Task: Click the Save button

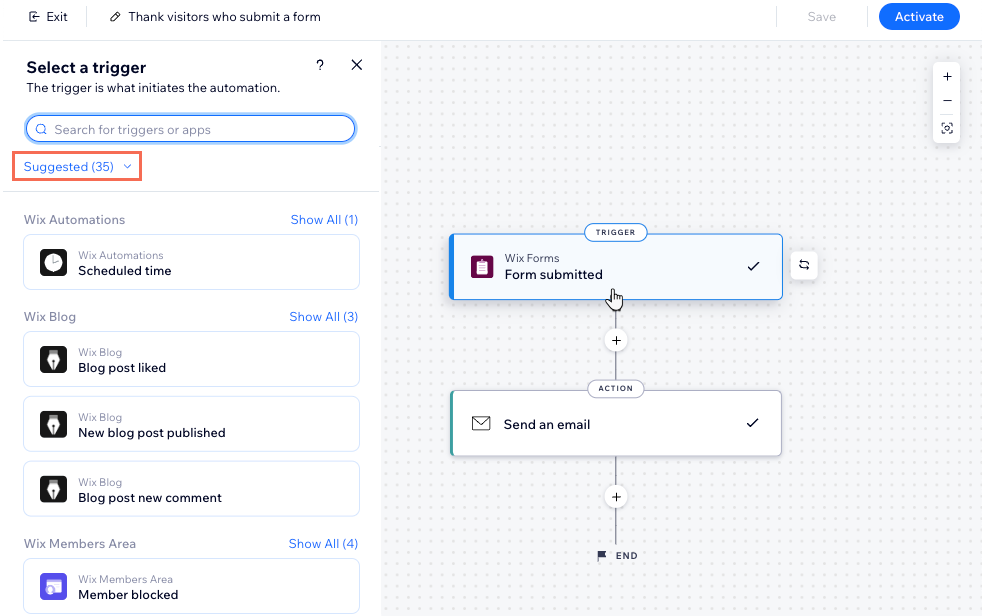Action: click(x=821, y=17)
